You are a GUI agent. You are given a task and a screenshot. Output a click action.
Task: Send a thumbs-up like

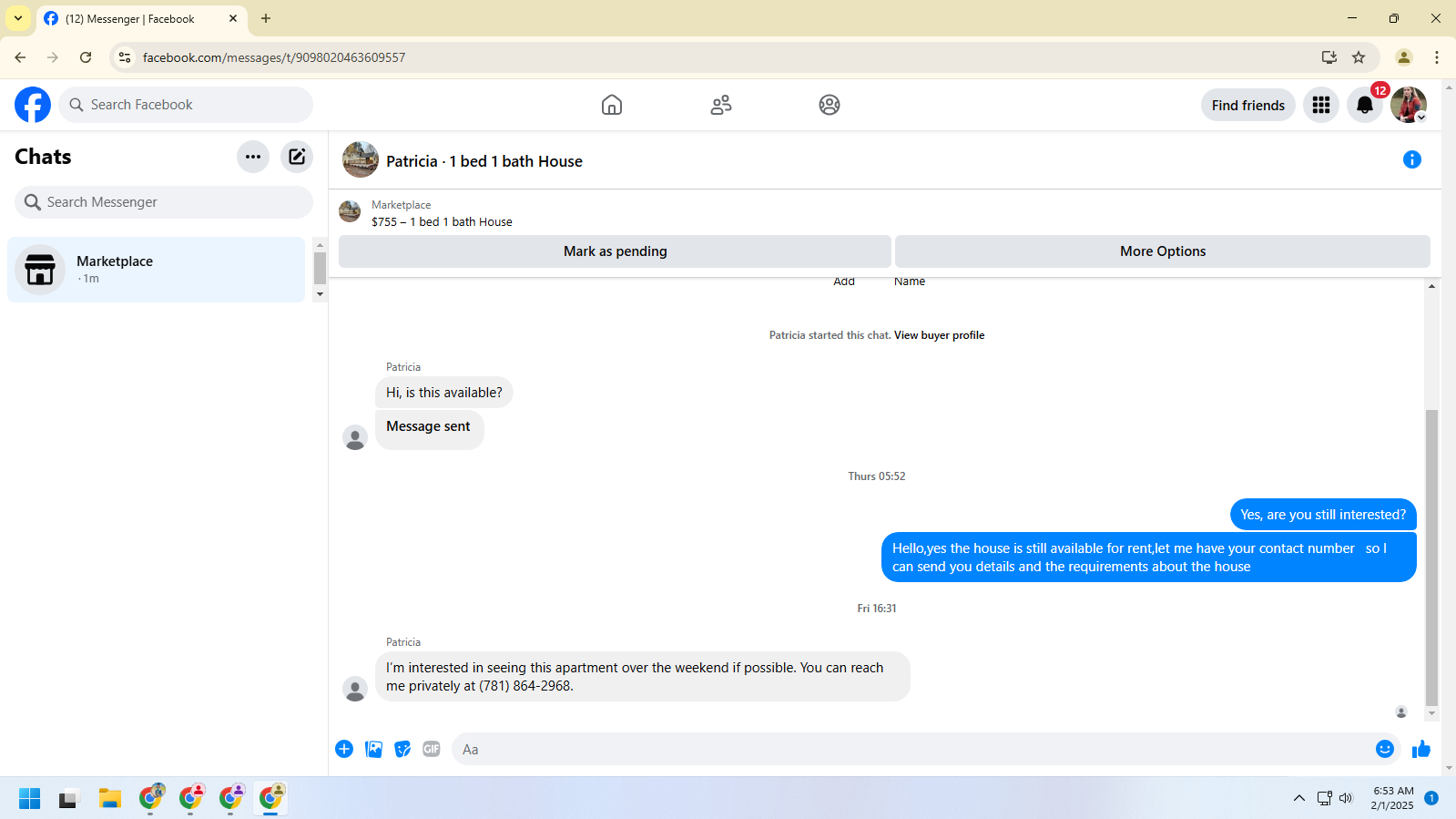pyautogui.click(x=1421, y=749)
